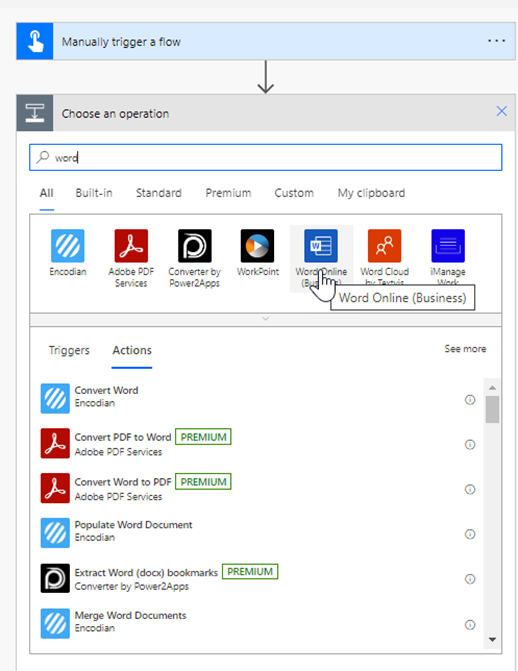Choose the Adobe PDF Services connector
The width and height of the screenshot is (518, 671).
click(131, 246)
